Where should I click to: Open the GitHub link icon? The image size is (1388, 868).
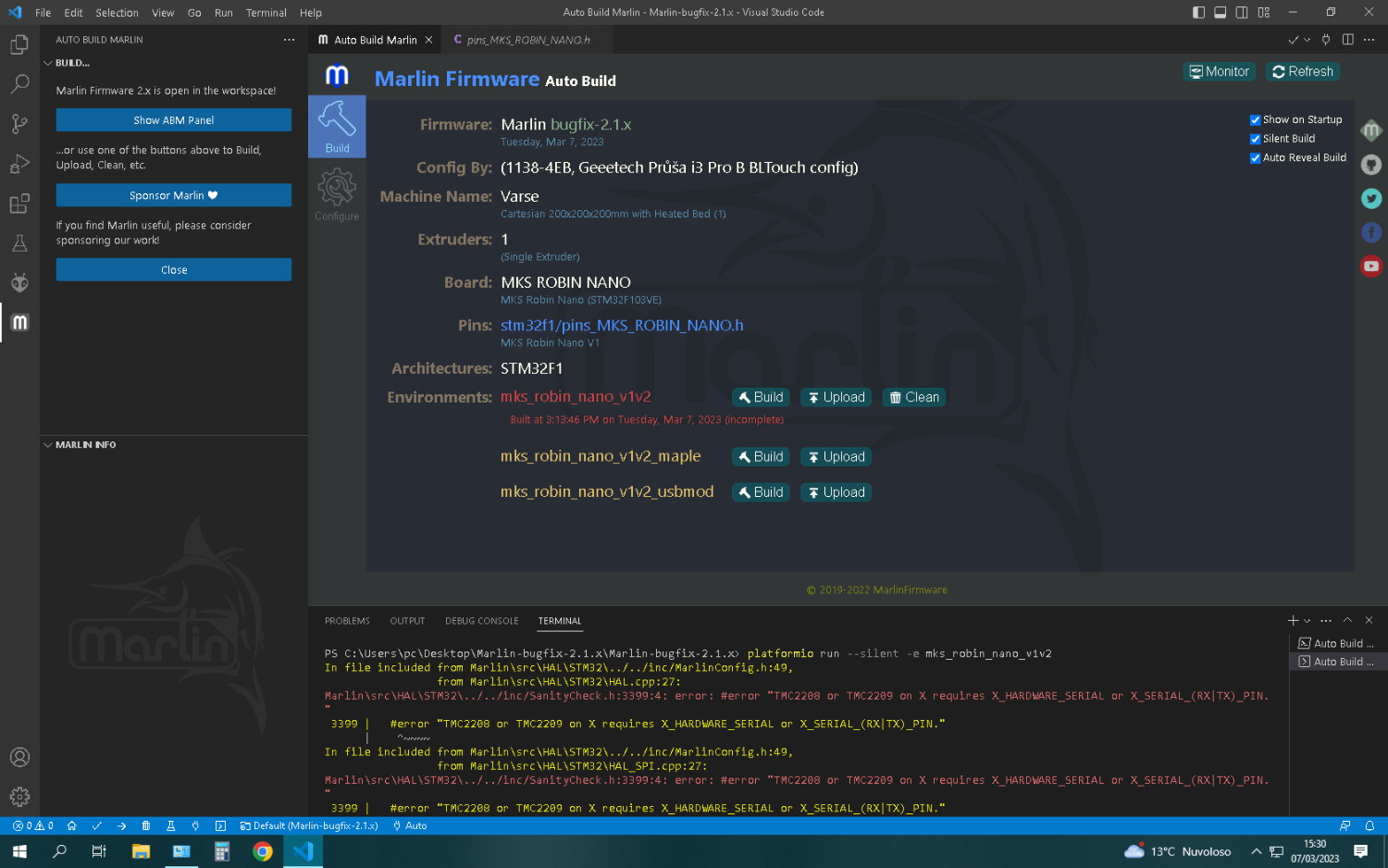tap(1371, 165)
